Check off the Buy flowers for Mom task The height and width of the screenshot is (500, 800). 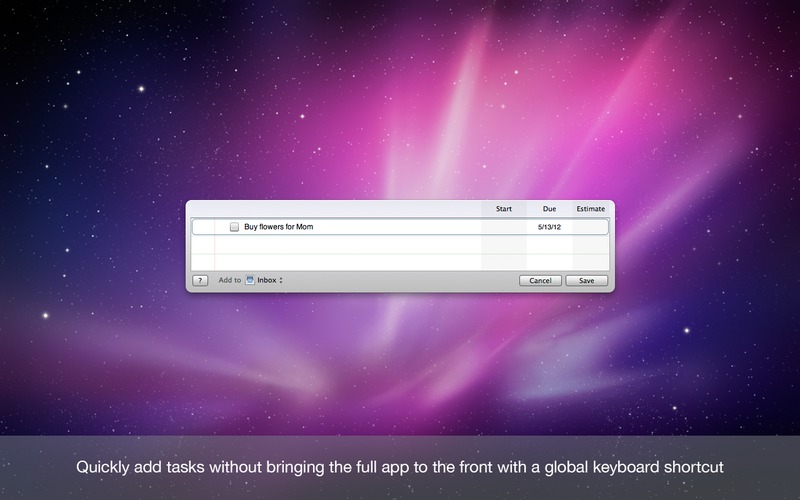[234, 227]
